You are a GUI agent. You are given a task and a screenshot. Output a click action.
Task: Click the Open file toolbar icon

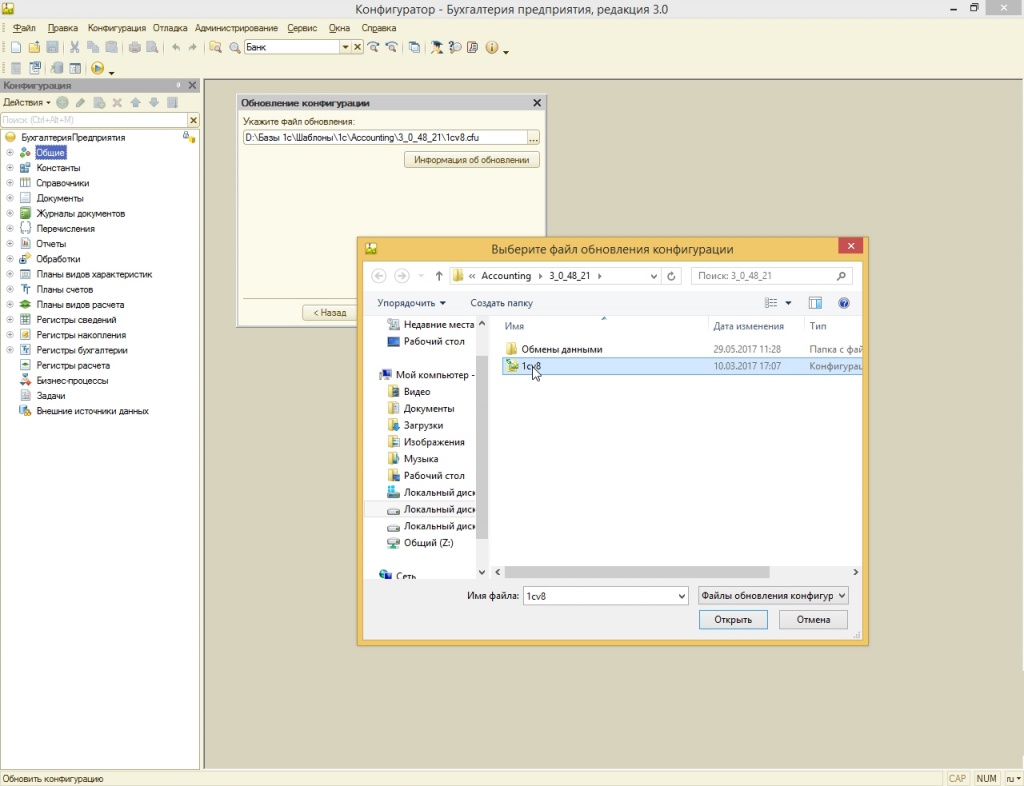tap(34, 47)
